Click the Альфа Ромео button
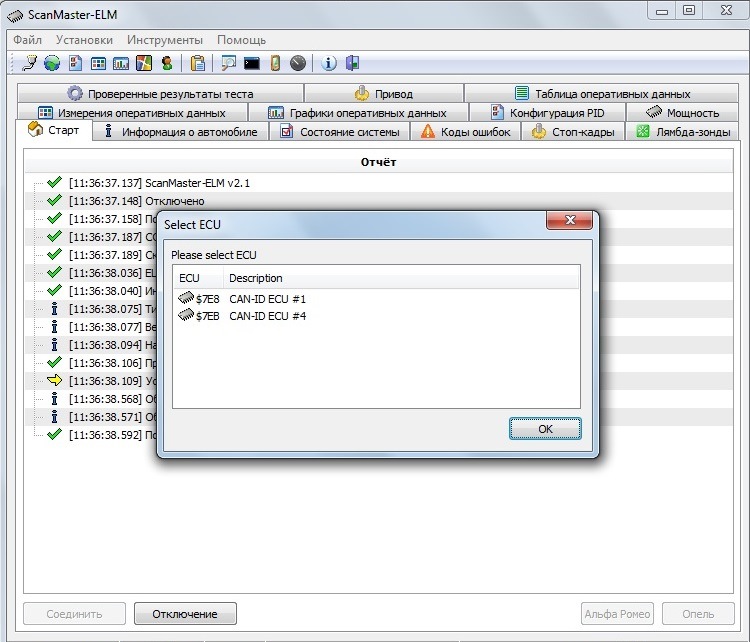 pyautogui.click(x=617, y=614)
